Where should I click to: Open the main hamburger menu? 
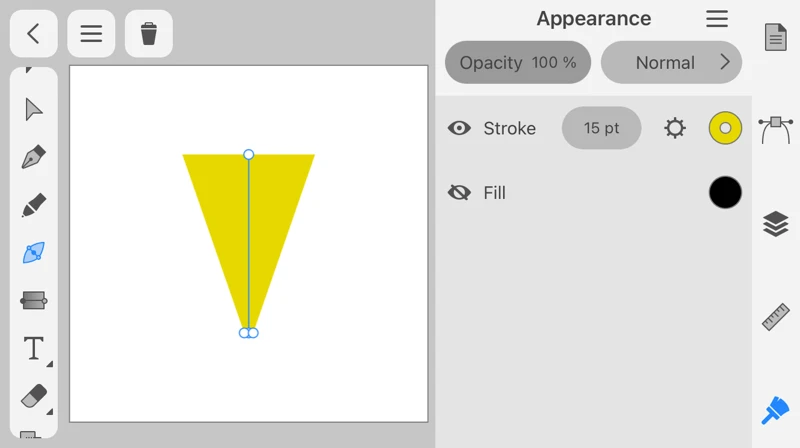pyautogui.click(x=91, y=33)
